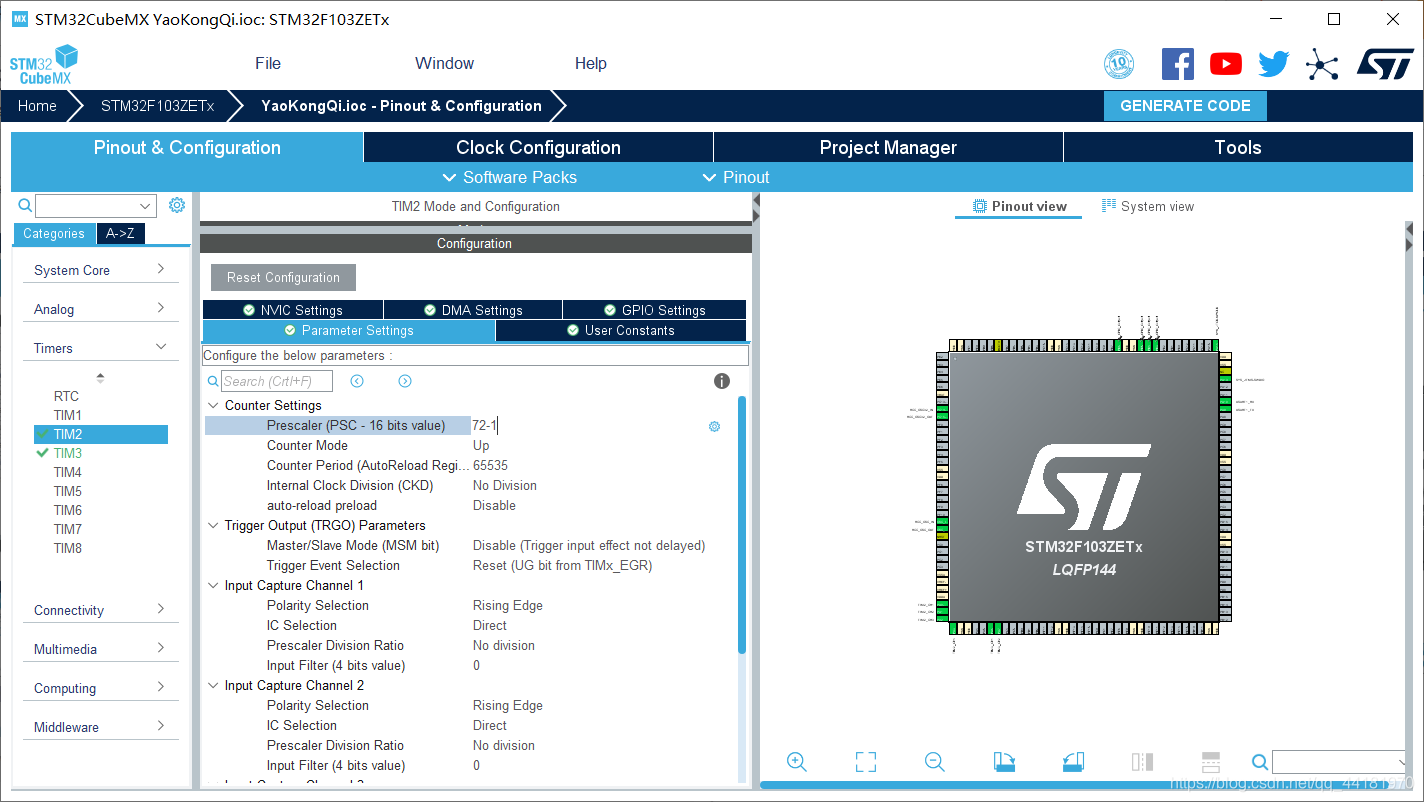The width and height of the screenshot is (1424, 802).
Task: Fit the chip to the view
Action: 866,762
